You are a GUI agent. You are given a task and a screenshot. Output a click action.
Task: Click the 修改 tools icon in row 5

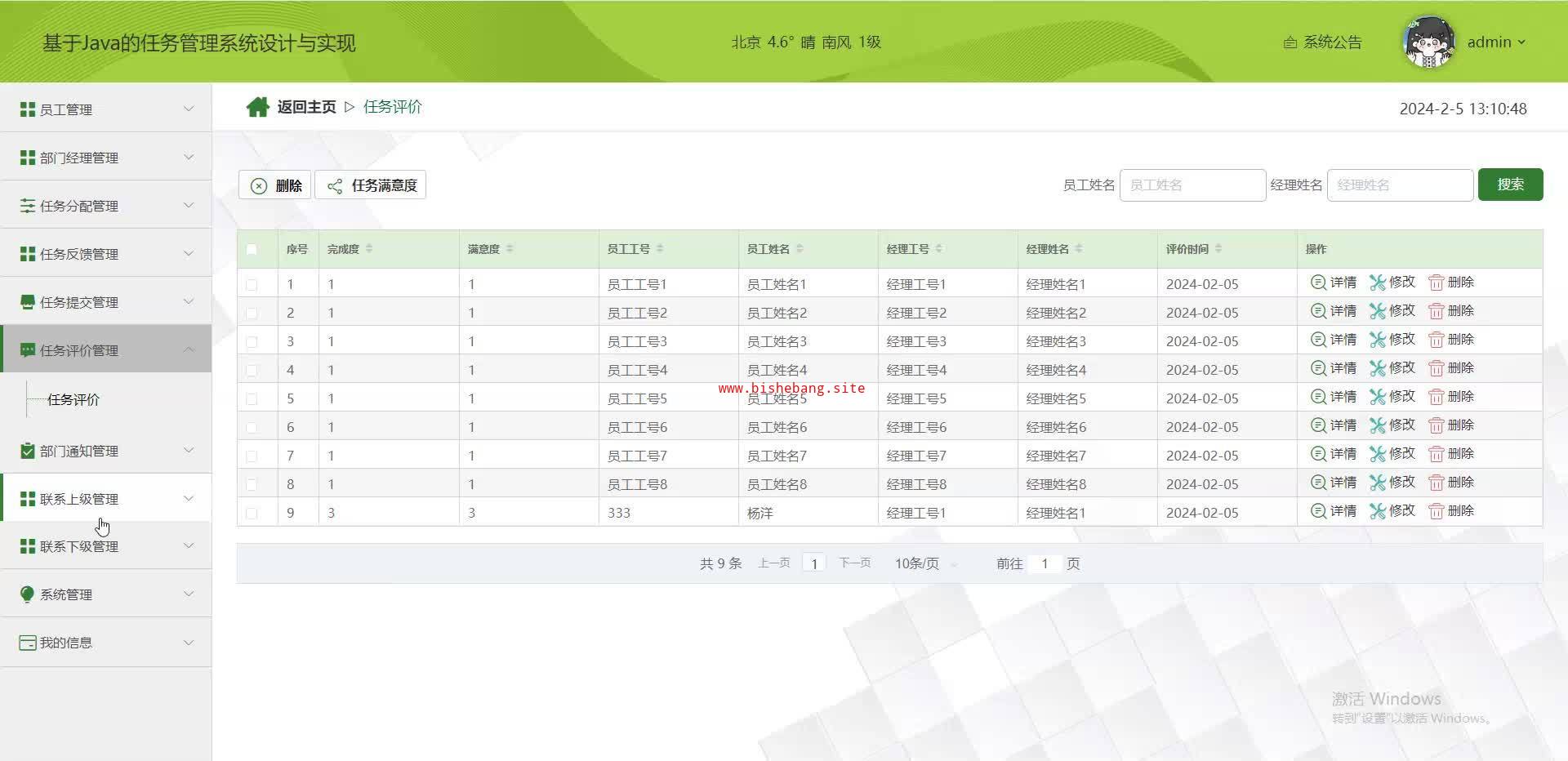pos(1378,397)
